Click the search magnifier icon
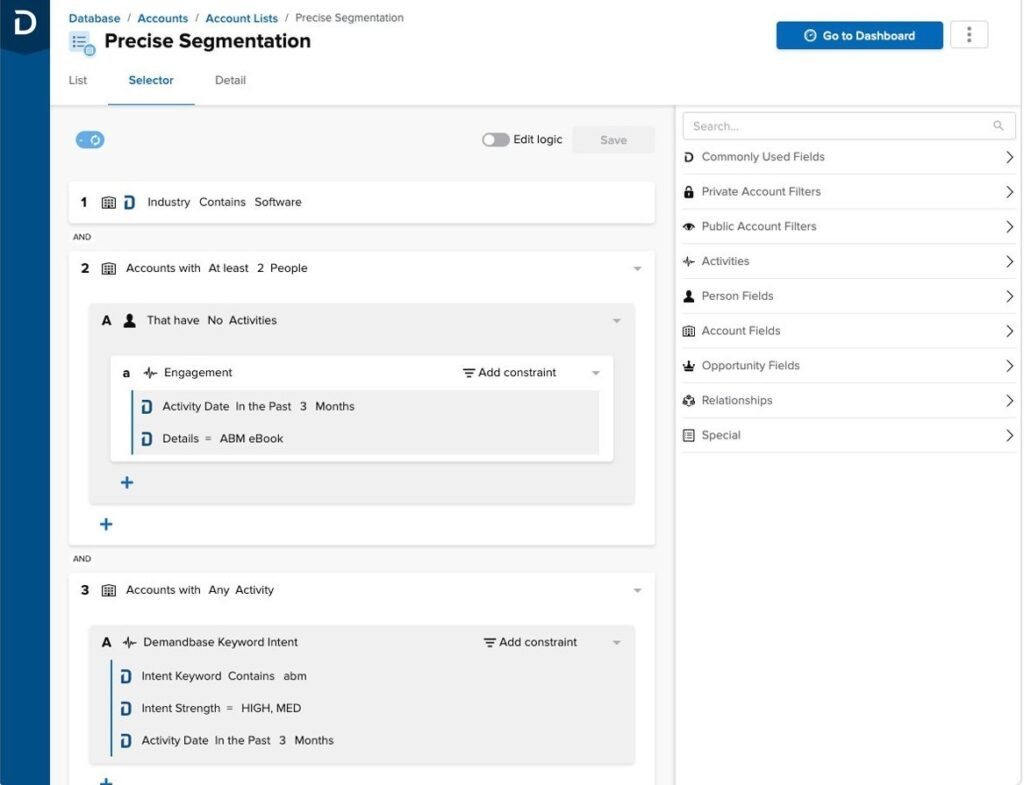The height and width of the screenshot is (785, 1024). click(x=998, y=125)
